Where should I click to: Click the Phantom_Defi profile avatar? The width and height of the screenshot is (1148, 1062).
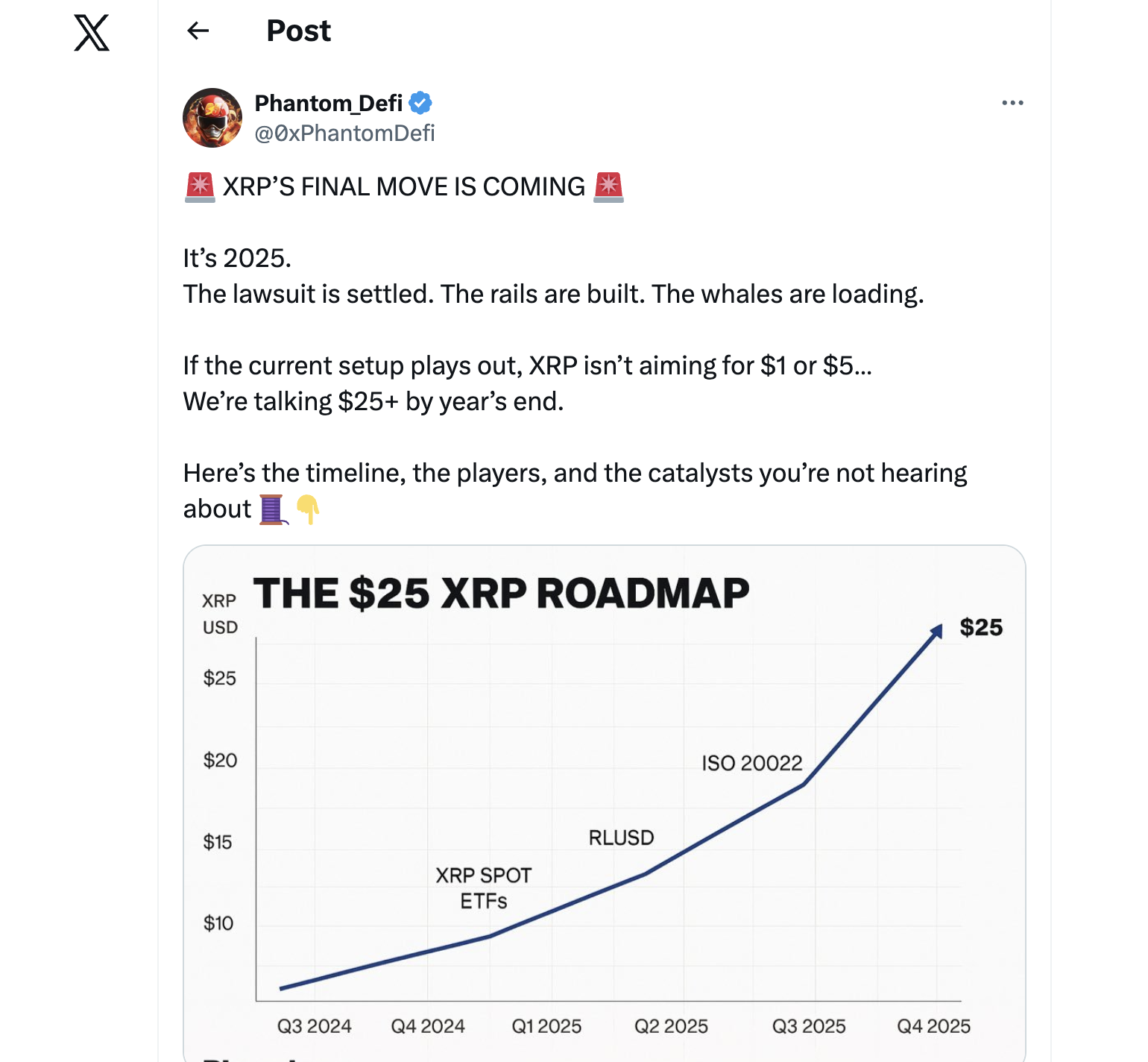[212, 118]
